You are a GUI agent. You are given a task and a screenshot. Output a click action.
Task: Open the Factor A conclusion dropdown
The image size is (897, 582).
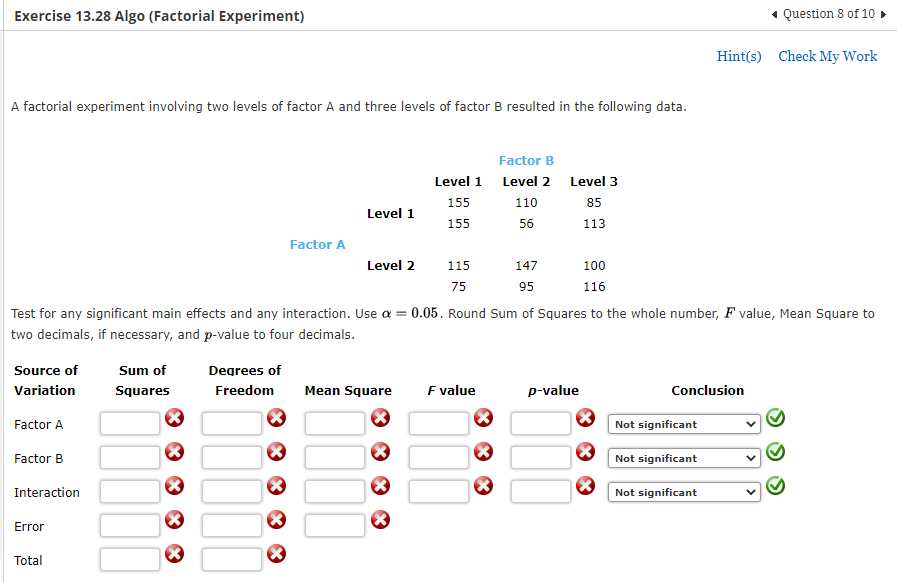tap(684, 424)
